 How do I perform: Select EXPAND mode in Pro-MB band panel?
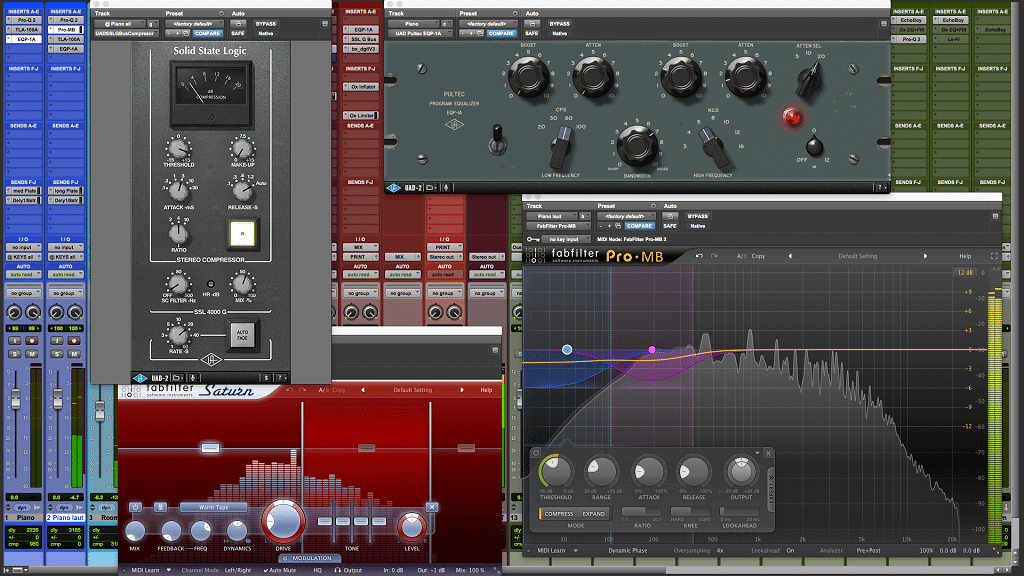tap(594, 514)
